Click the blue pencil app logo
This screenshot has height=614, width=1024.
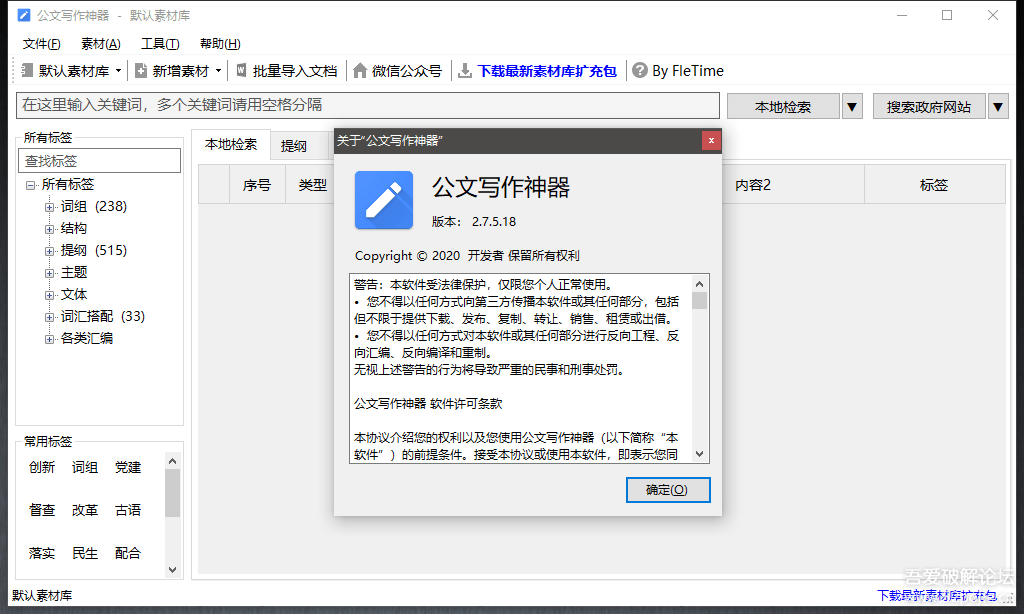click(x=384, y=200)
